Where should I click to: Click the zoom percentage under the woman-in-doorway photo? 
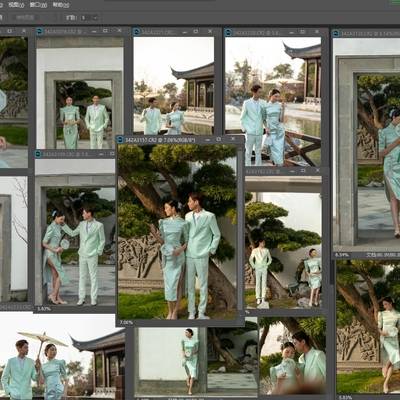342,255
